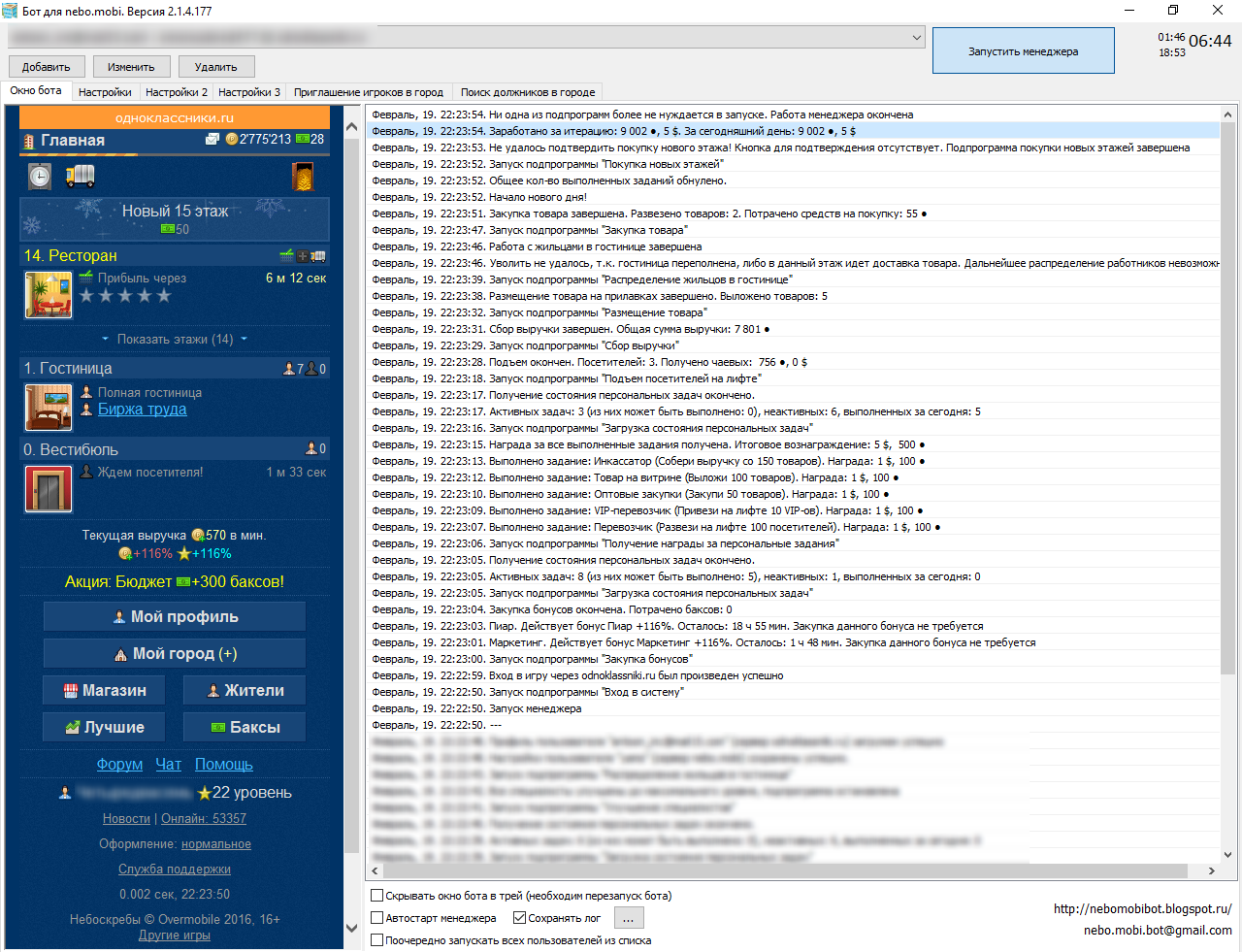
Task: Click the basket icon beside Прибыль через
Action: point(86,278)
